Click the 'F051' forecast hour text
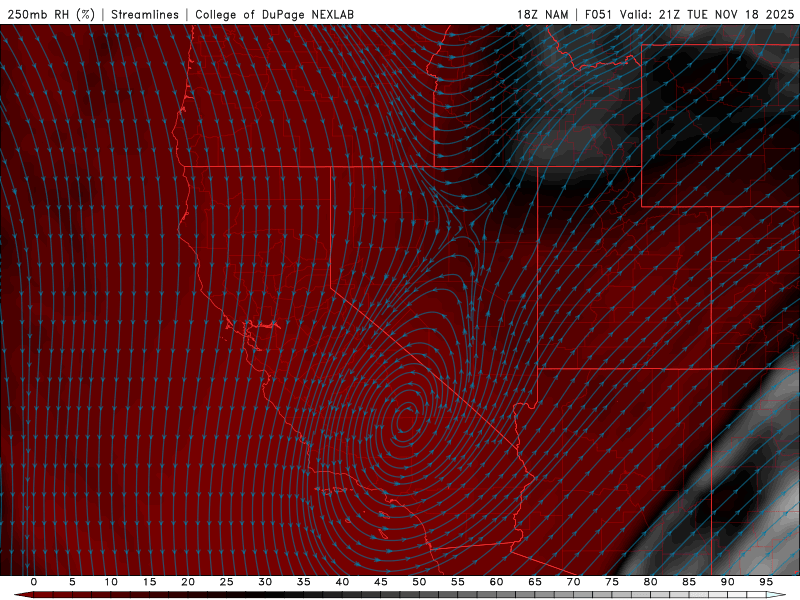Screen dimensions: 800x600 point(599,14)
